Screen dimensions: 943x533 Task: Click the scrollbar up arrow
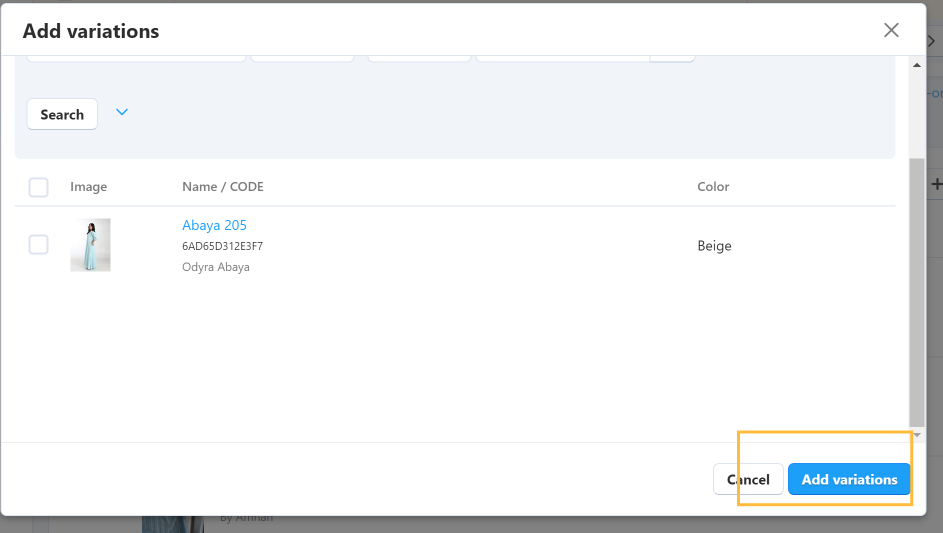[917, 65]
